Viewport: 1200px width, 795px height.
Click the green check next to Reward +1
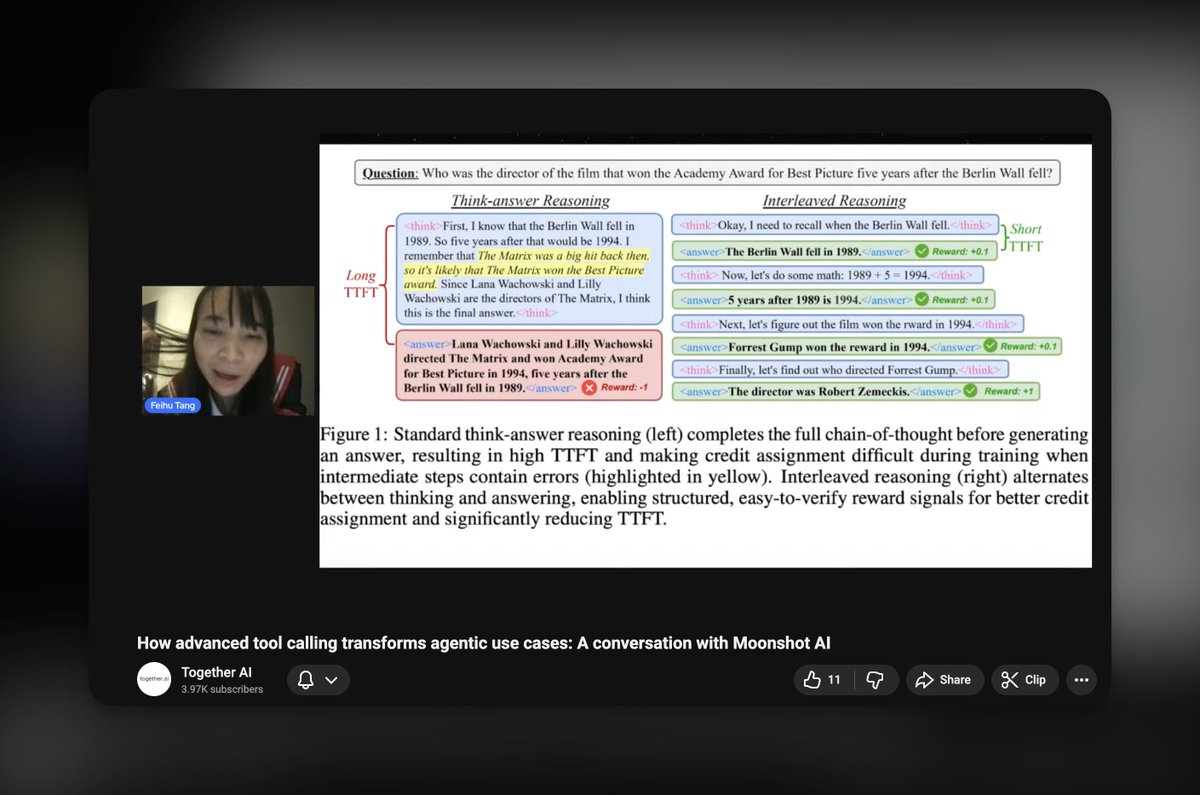(x=972, y=391)
